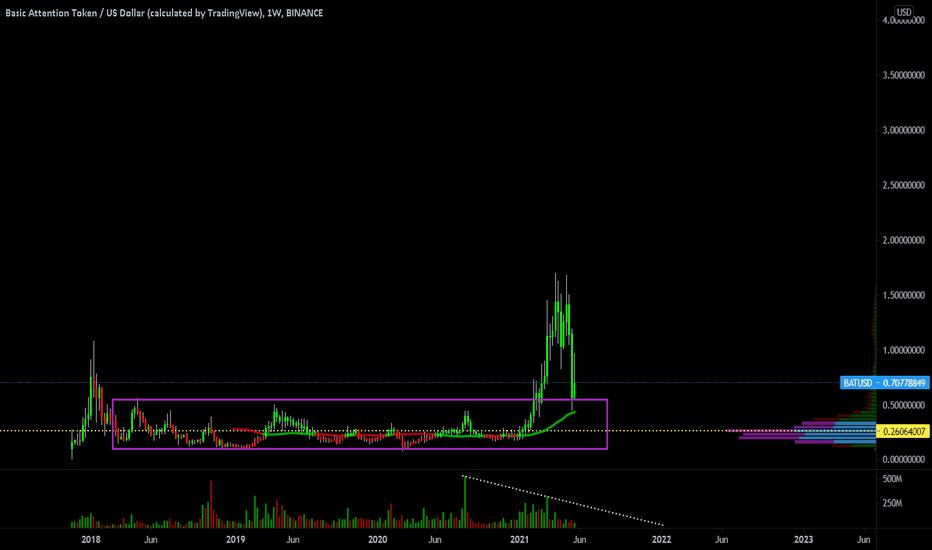This screenshot has height=550, width=932.
Task: Click the 250M volume axis label
Action: (x=892, y=504)
